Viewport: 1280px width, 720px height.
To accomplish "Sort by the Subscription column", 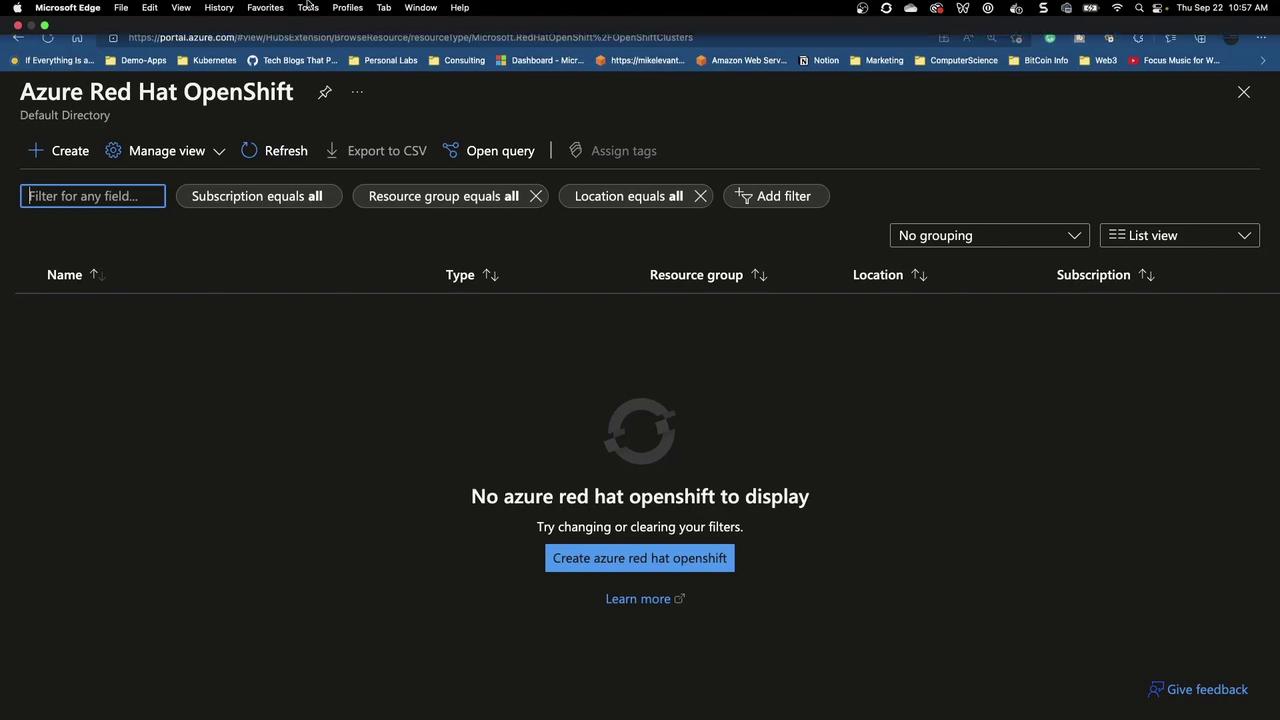I will (x=1105, y=275).
